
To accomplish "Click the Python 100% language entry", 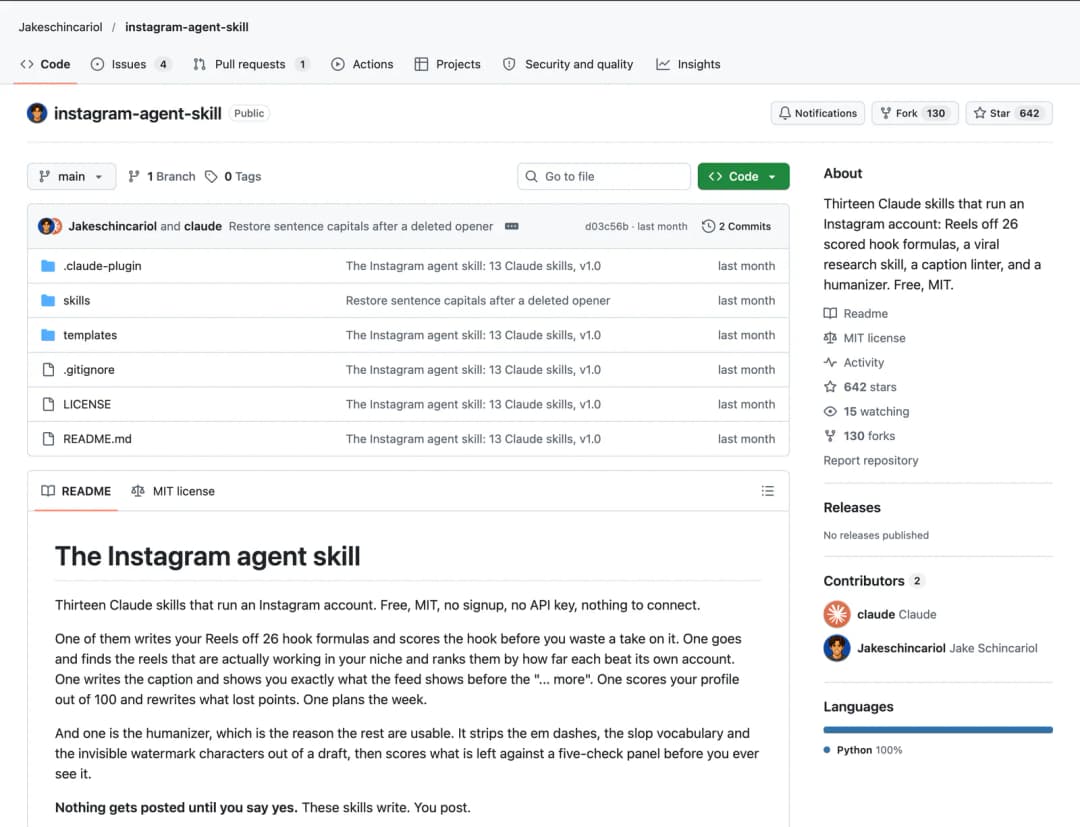I will 863,750.
